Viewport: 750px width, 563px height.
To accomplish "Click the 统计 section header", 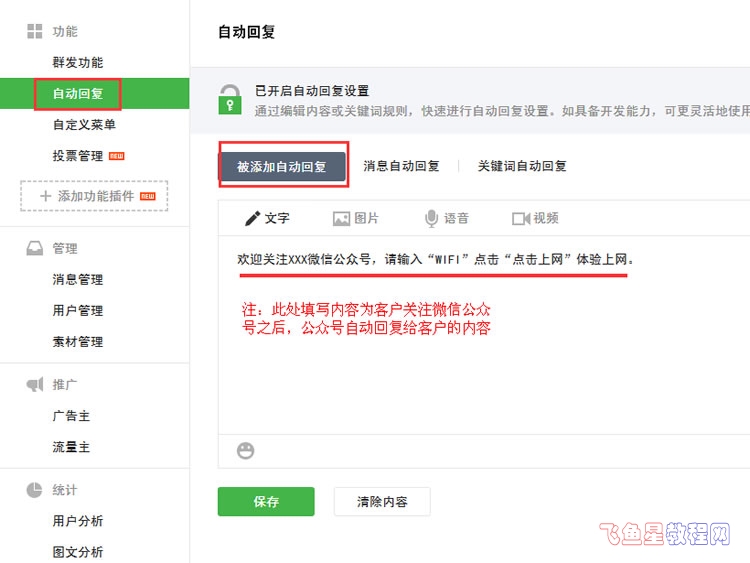I will [x=65, y=490].
